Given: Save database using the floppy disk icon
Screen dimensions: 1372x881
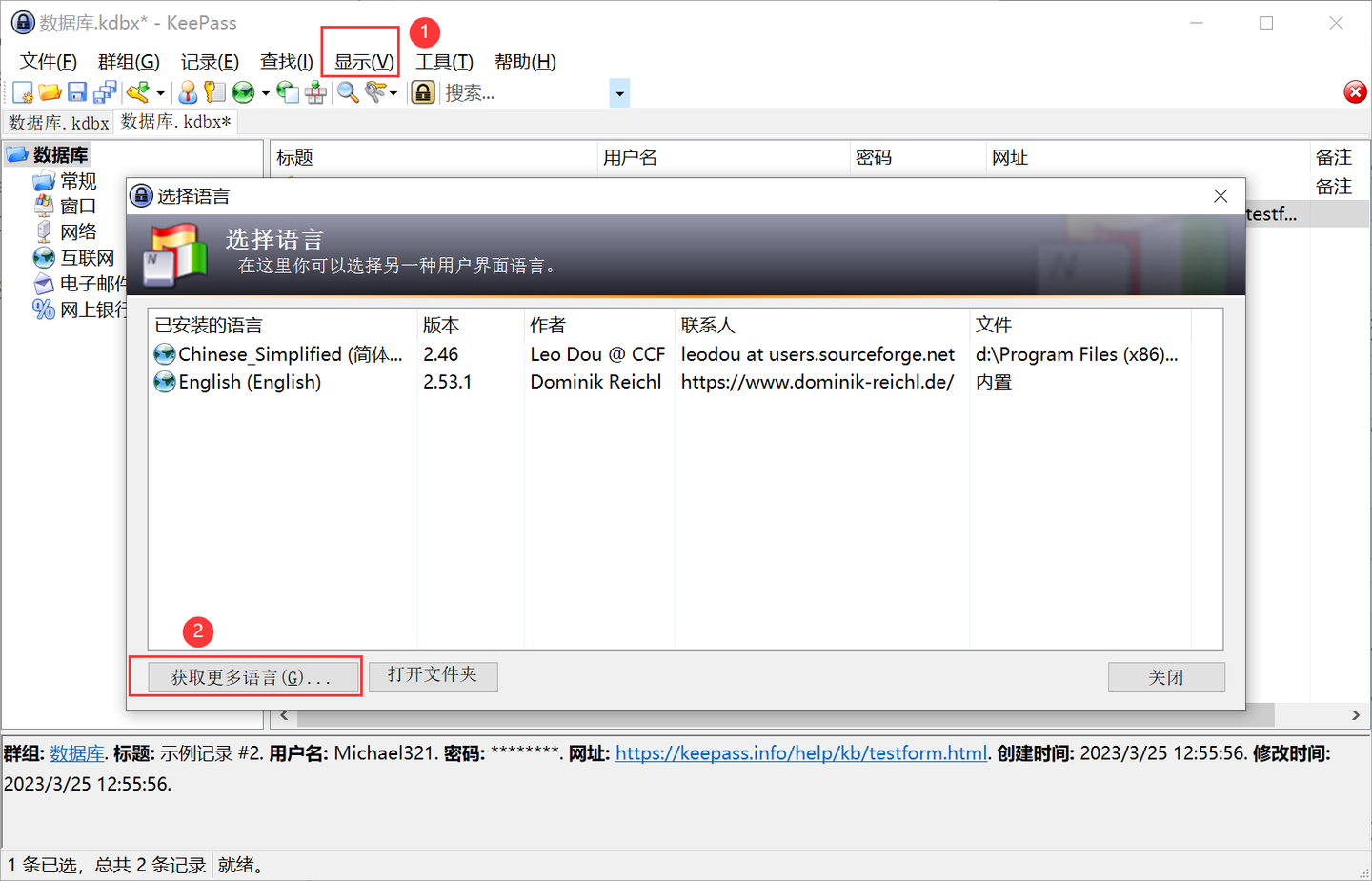Looking at the screenshot, I should pos(77,92).
